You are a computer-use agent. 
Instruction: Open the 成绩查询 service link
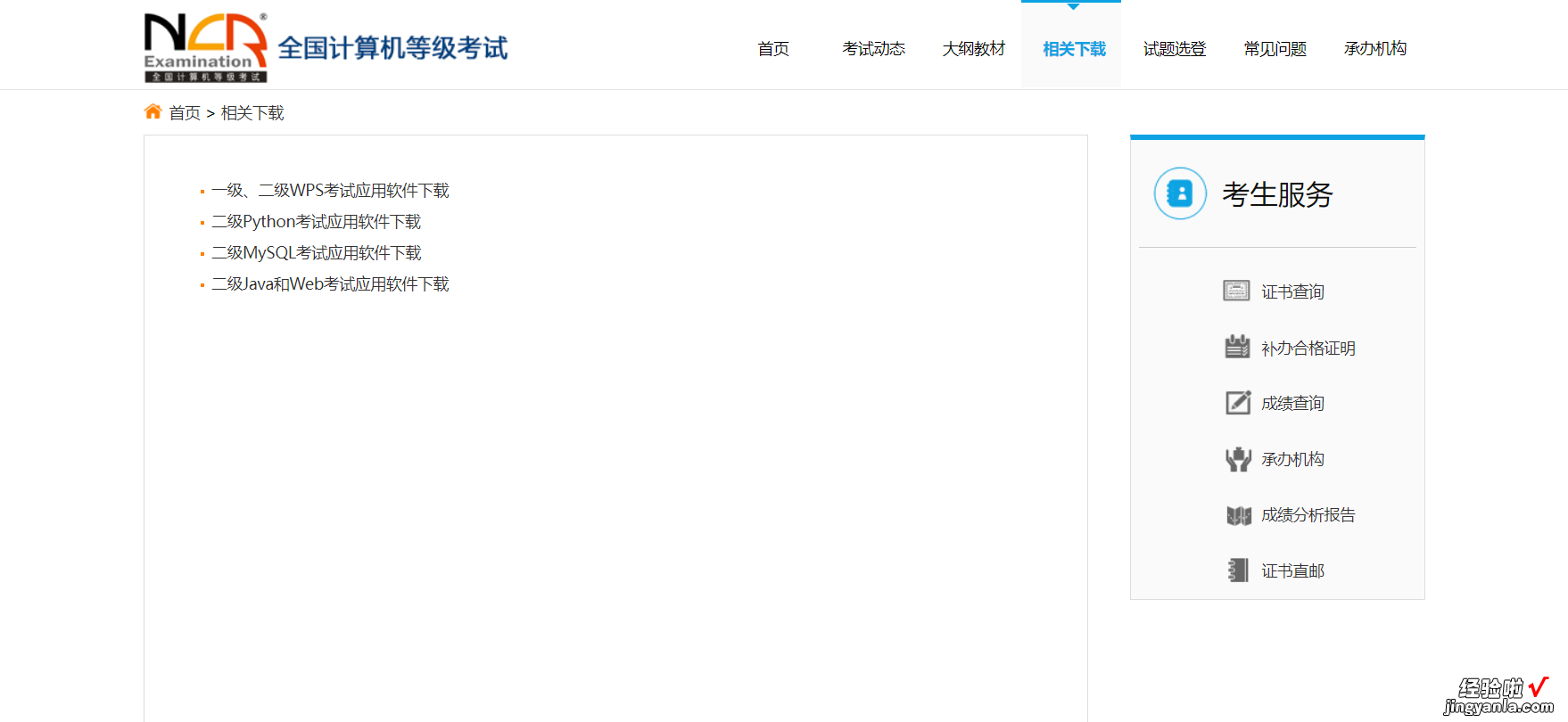point(1292,403)
